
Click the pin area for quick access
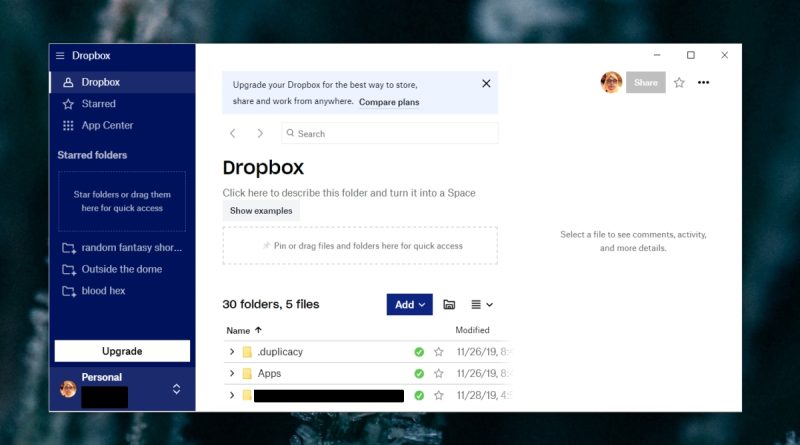360,245
